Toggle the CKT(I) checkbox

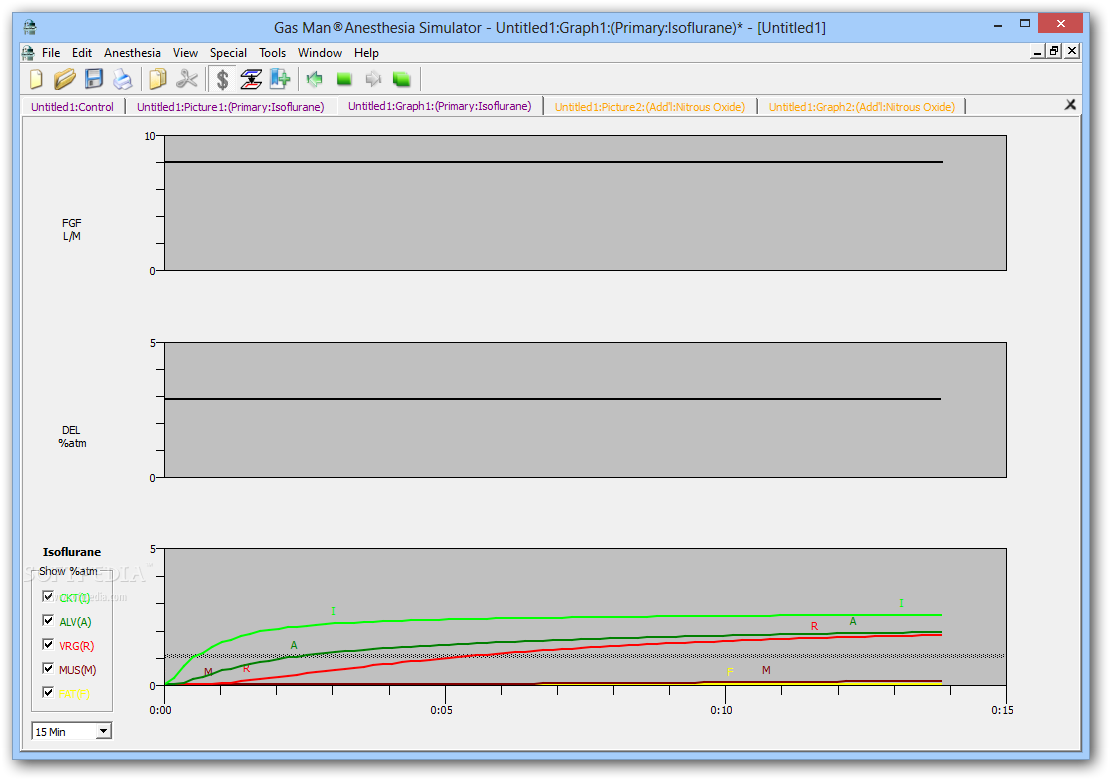point(48,597)
